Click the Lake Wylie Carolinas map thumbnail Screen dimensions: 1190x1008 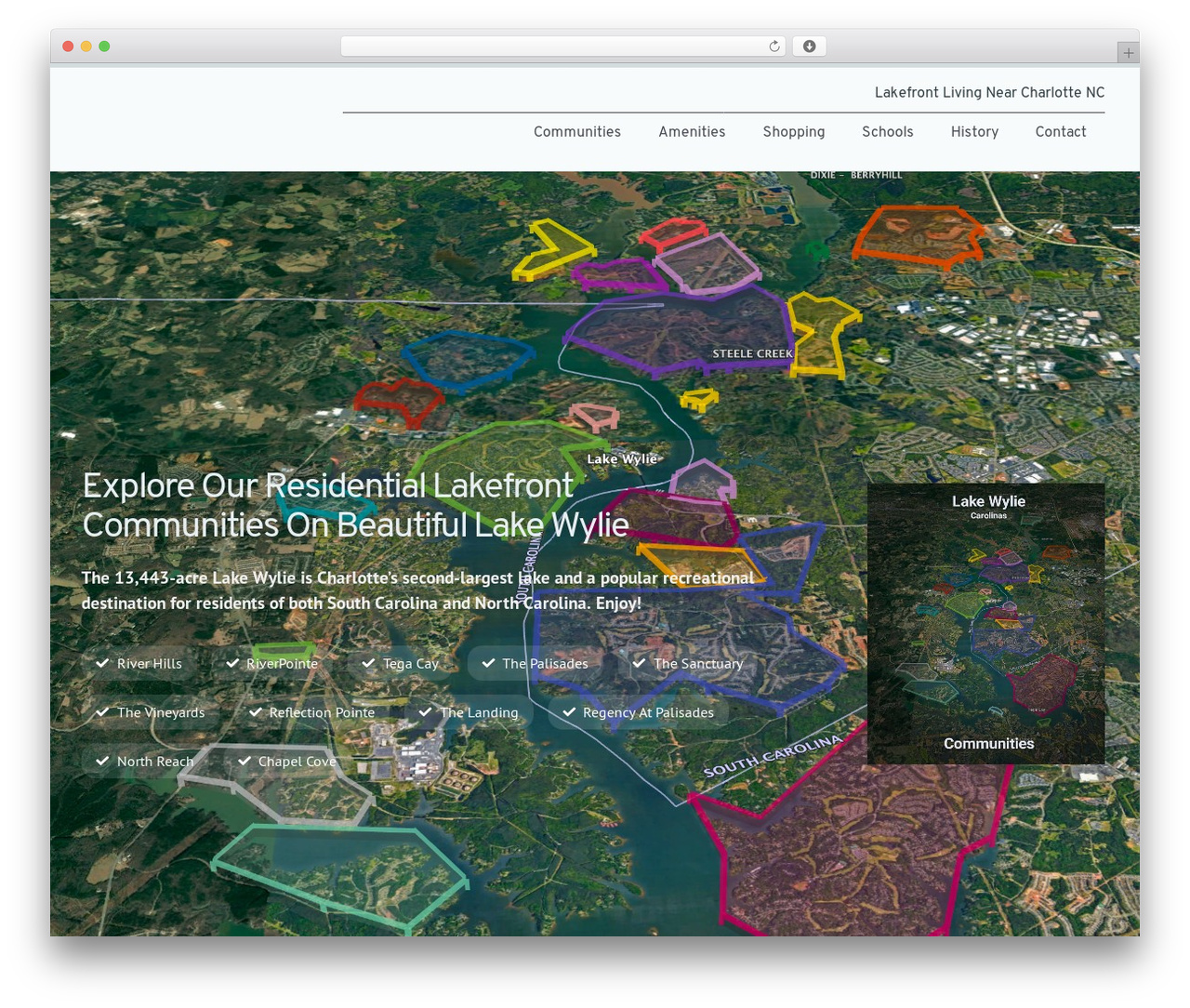click(x=986, y=623)
